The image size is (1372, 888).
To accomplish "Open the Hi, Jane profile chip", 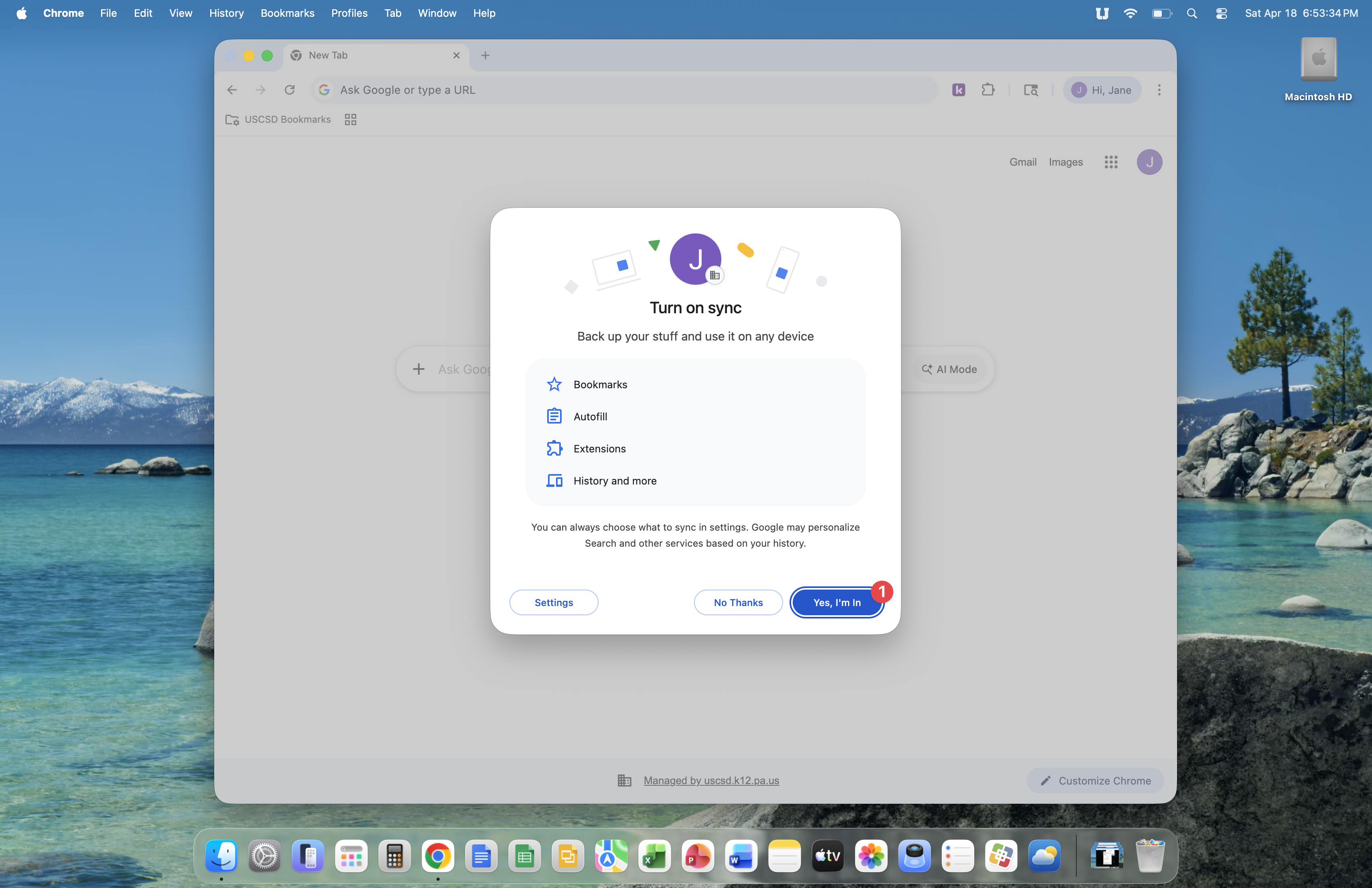I will 1102,90.
